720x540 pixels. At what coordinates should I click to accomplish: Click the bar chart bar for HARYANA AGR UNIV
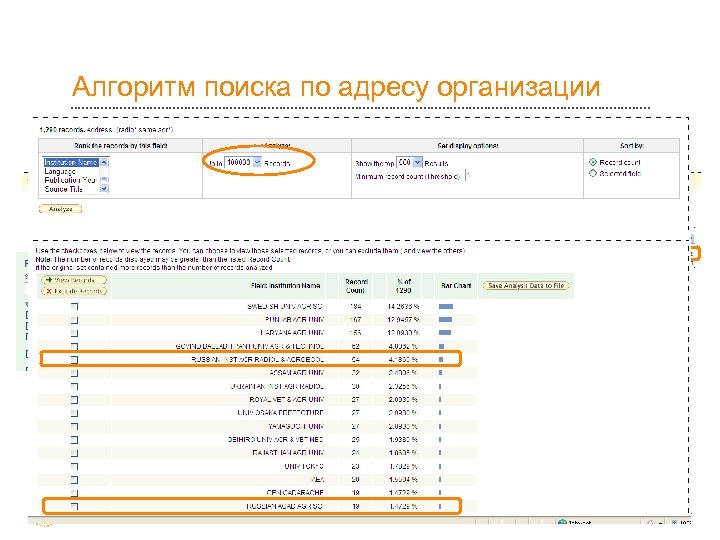click(445, 333)
